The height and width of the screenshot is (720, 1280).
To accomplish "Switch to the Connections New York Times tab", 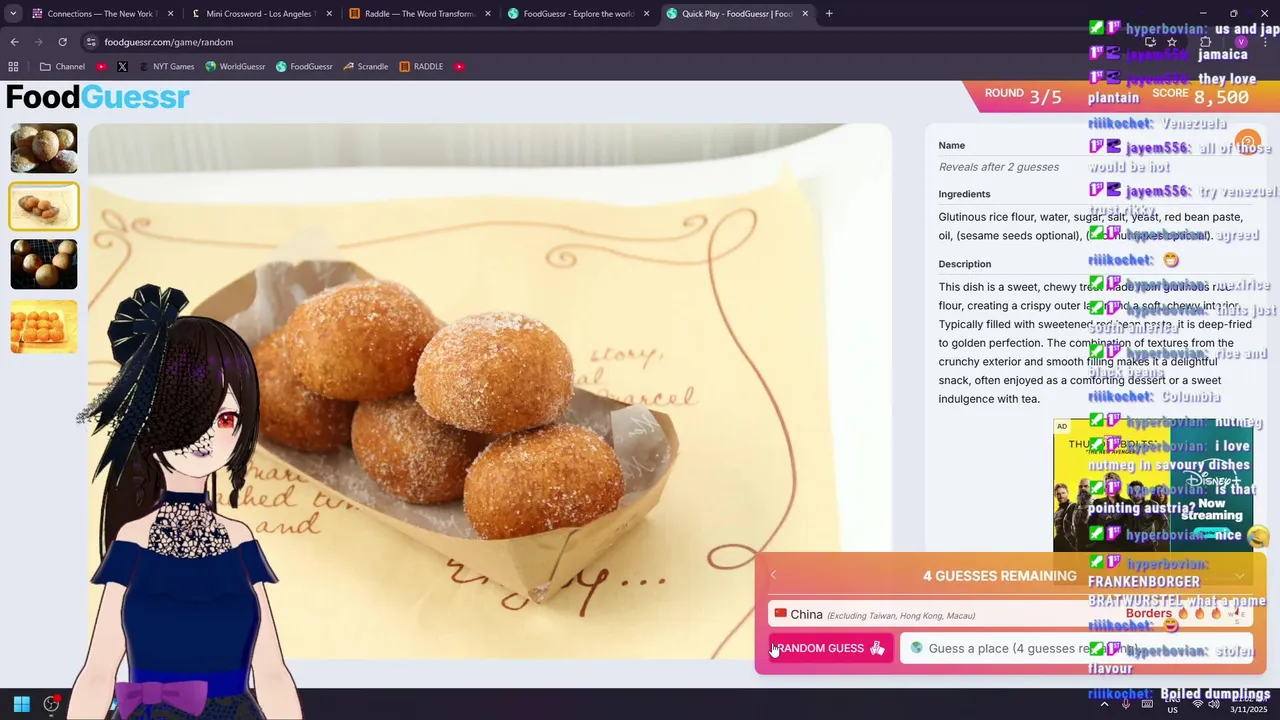I will (103, 14).
